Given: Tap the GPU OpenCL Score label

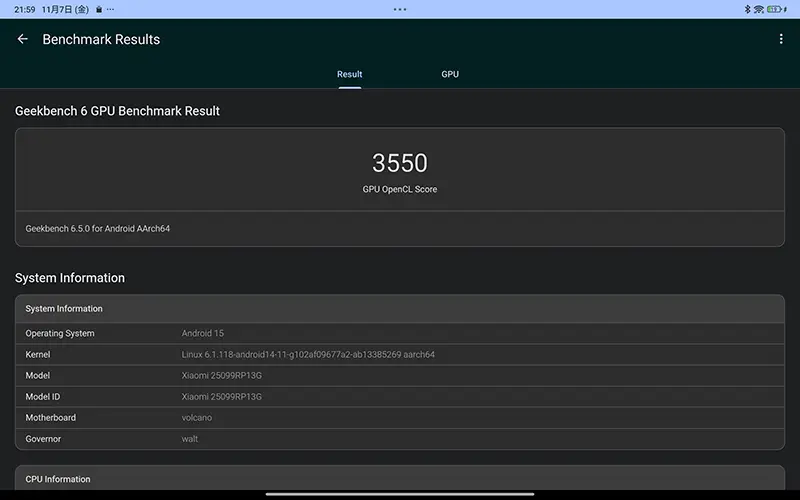Looking at the screenshot, I should 399,189.
